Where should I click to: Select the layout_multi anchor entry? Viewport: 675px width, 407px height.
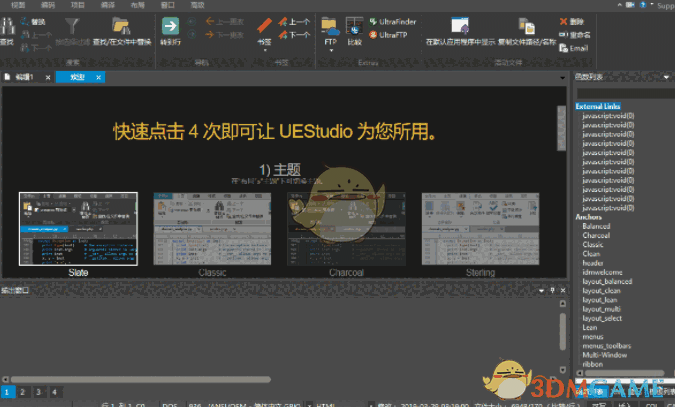pos(601,309)
